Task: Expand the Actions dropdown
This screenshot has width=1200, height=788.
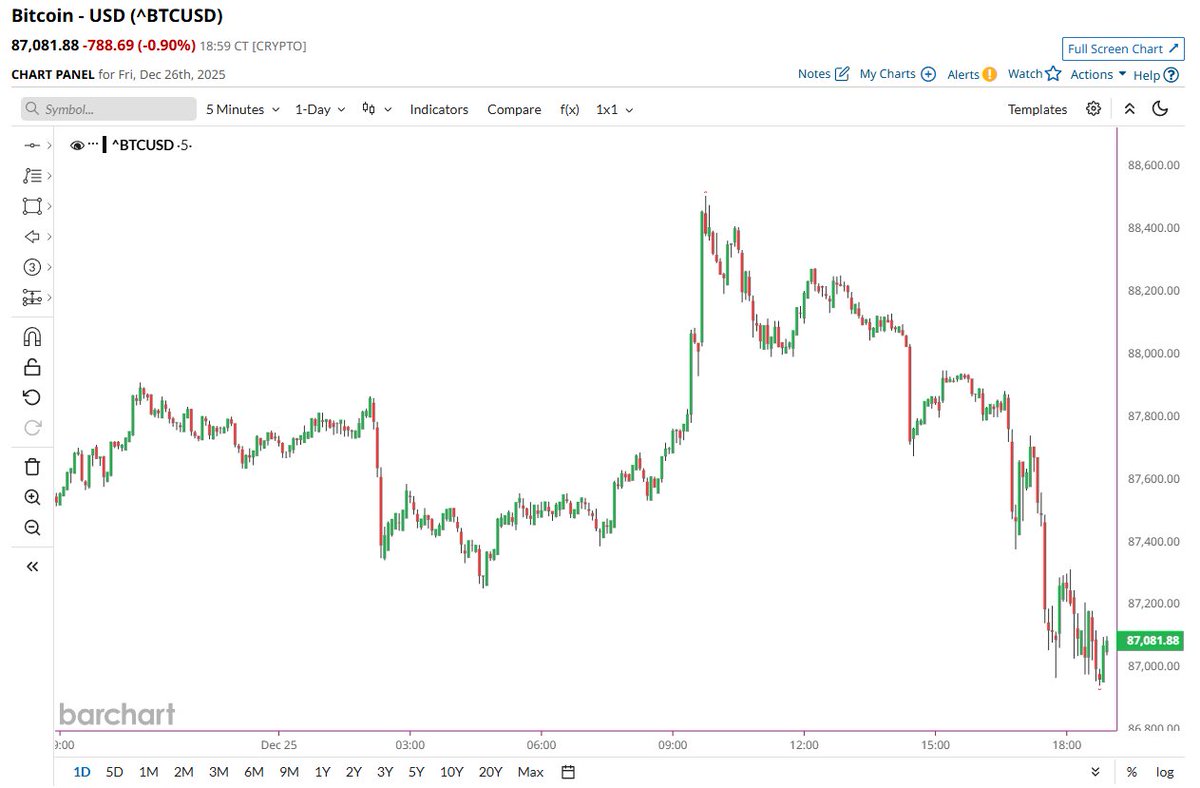Action: pos(1098,74)
